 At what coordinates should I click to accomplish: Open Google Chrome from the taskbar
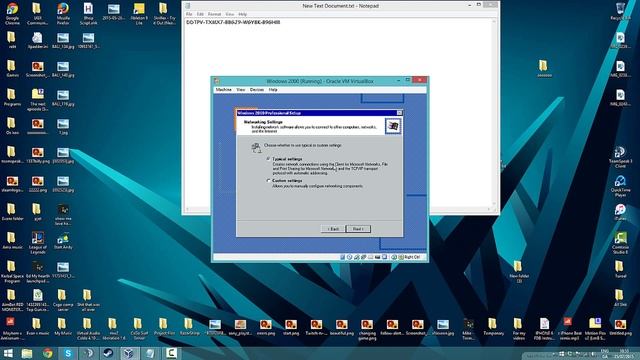click(x=48, y=353)
